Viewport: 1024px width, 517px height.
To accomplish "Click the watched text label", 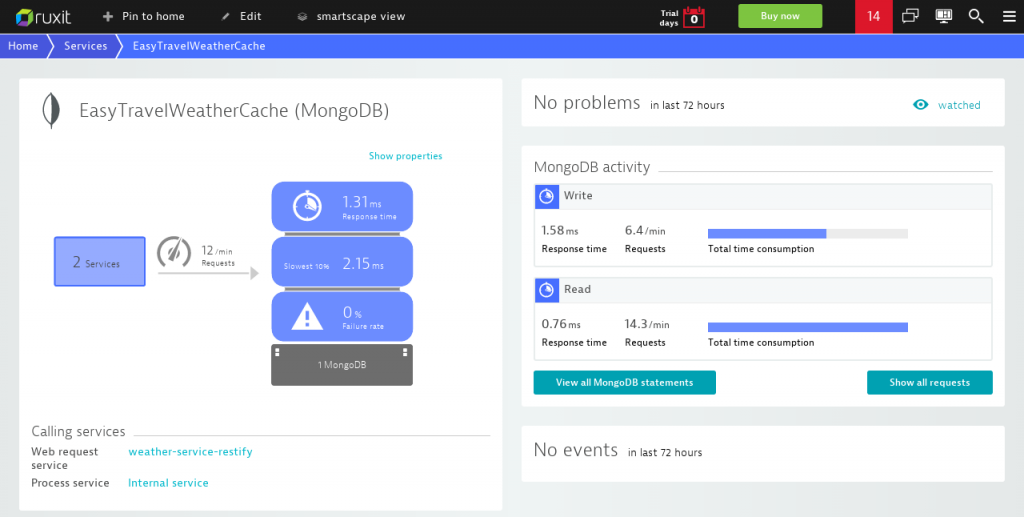I will click(959, 105).
